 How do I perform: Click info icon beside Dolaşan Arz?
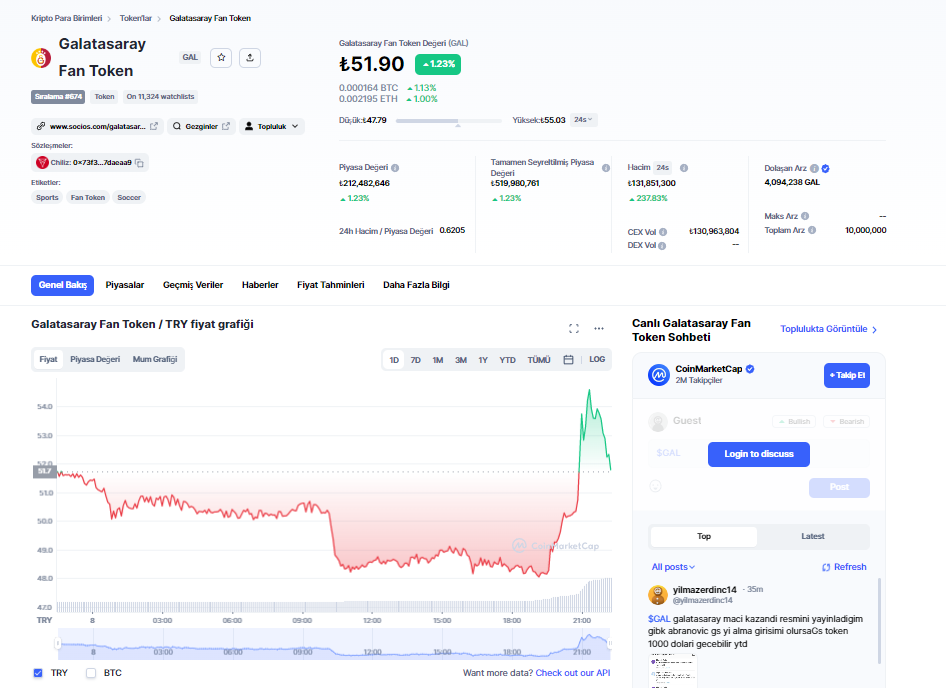(x=815, y=168)
